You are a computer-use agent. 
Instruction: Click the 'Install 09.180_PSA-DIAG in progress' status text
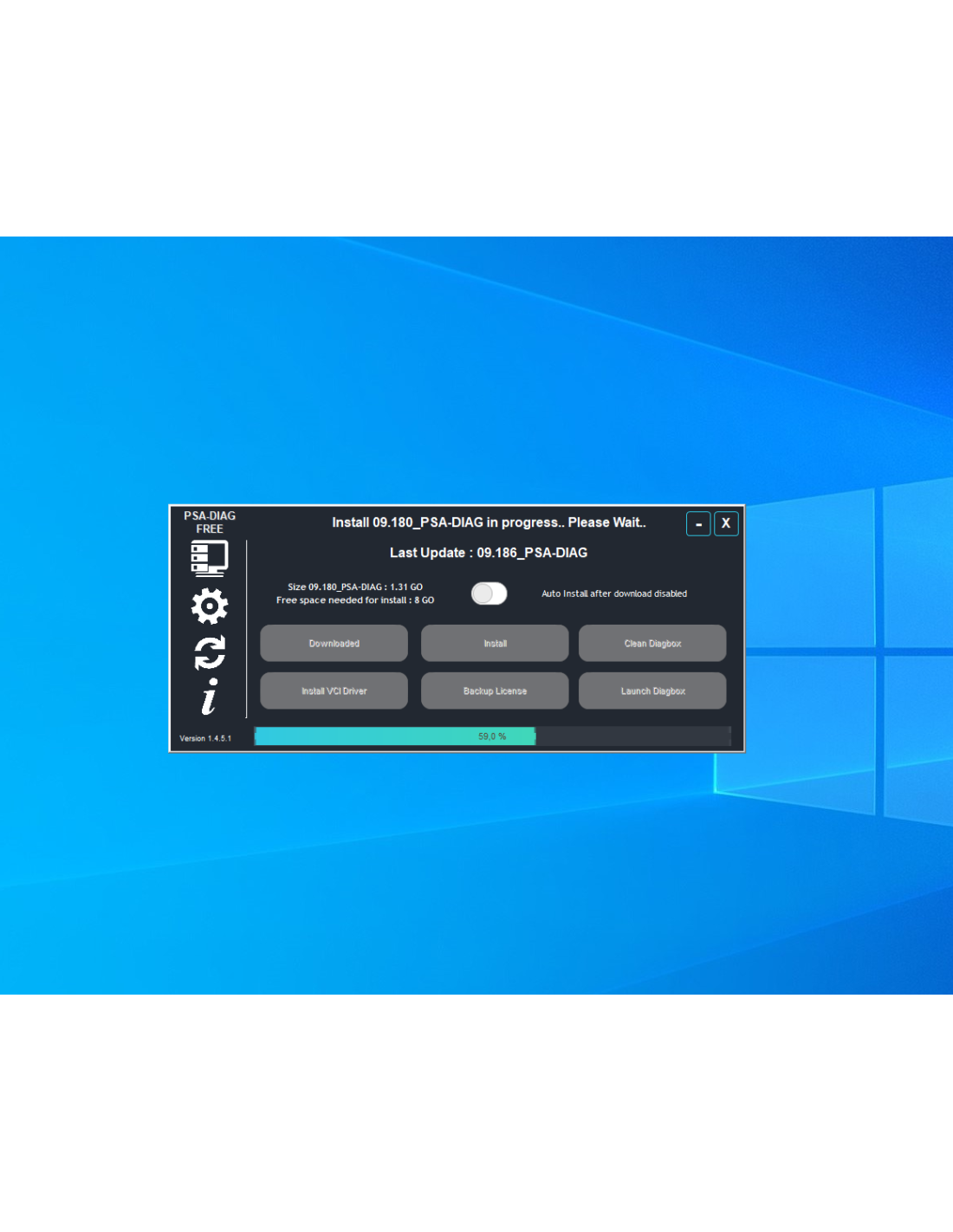click(489, 522)
